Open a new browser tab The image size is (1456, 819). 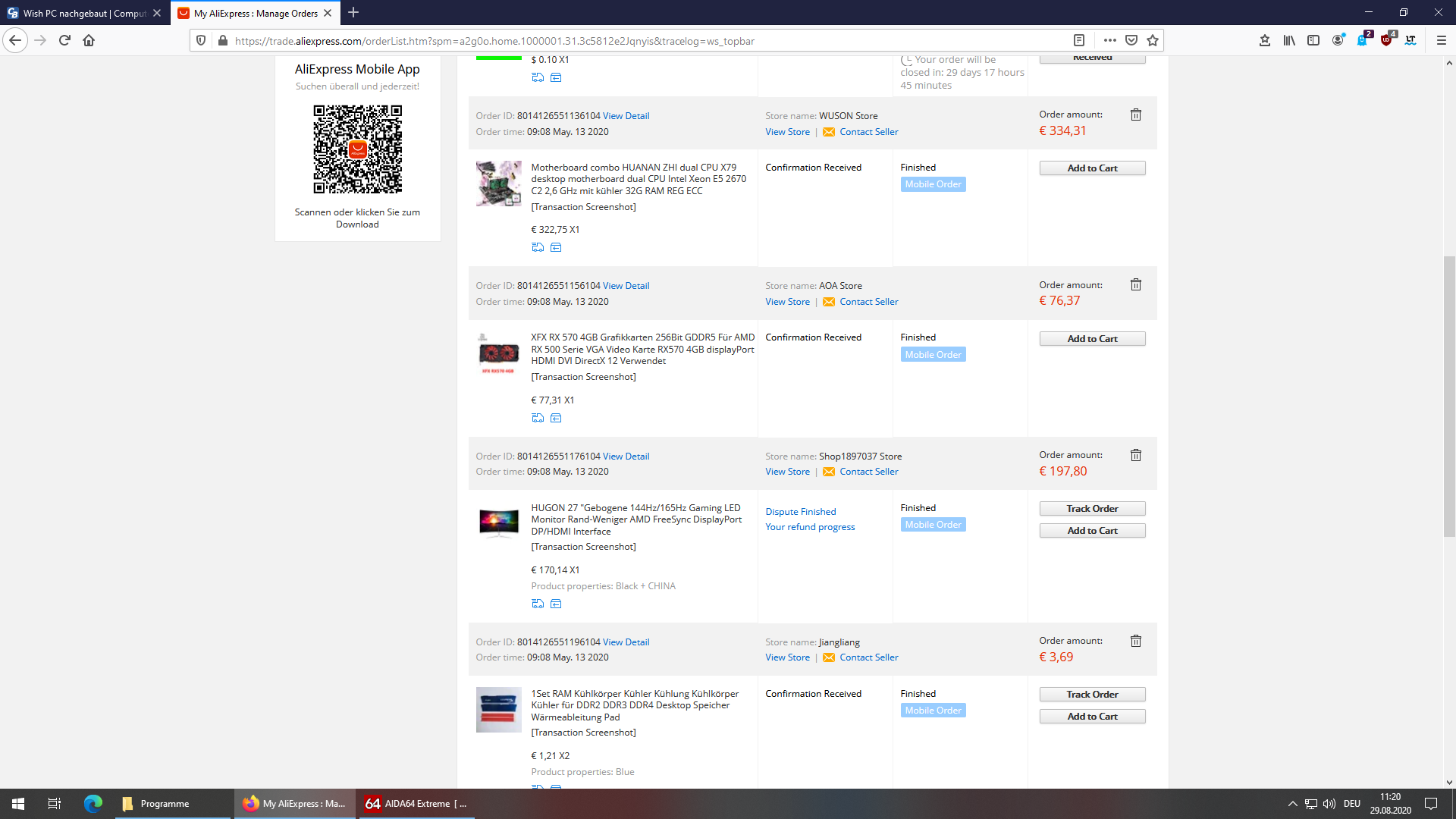(353, 13)
